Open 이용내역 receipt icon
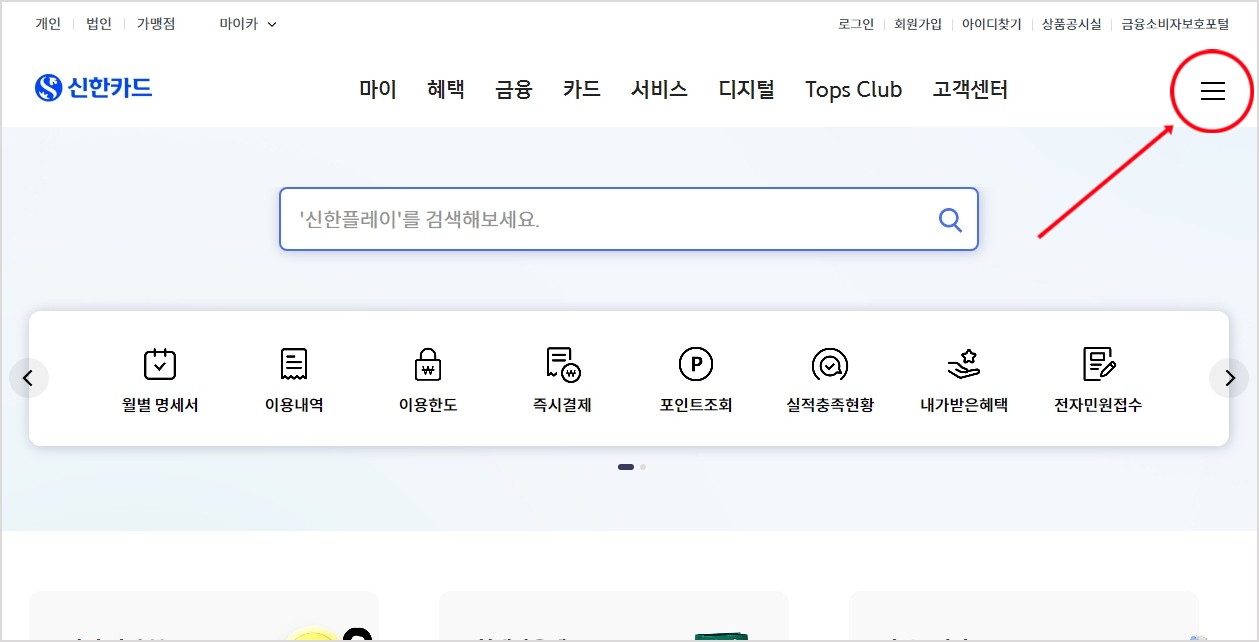1259x642 pixels. [294, 364]
